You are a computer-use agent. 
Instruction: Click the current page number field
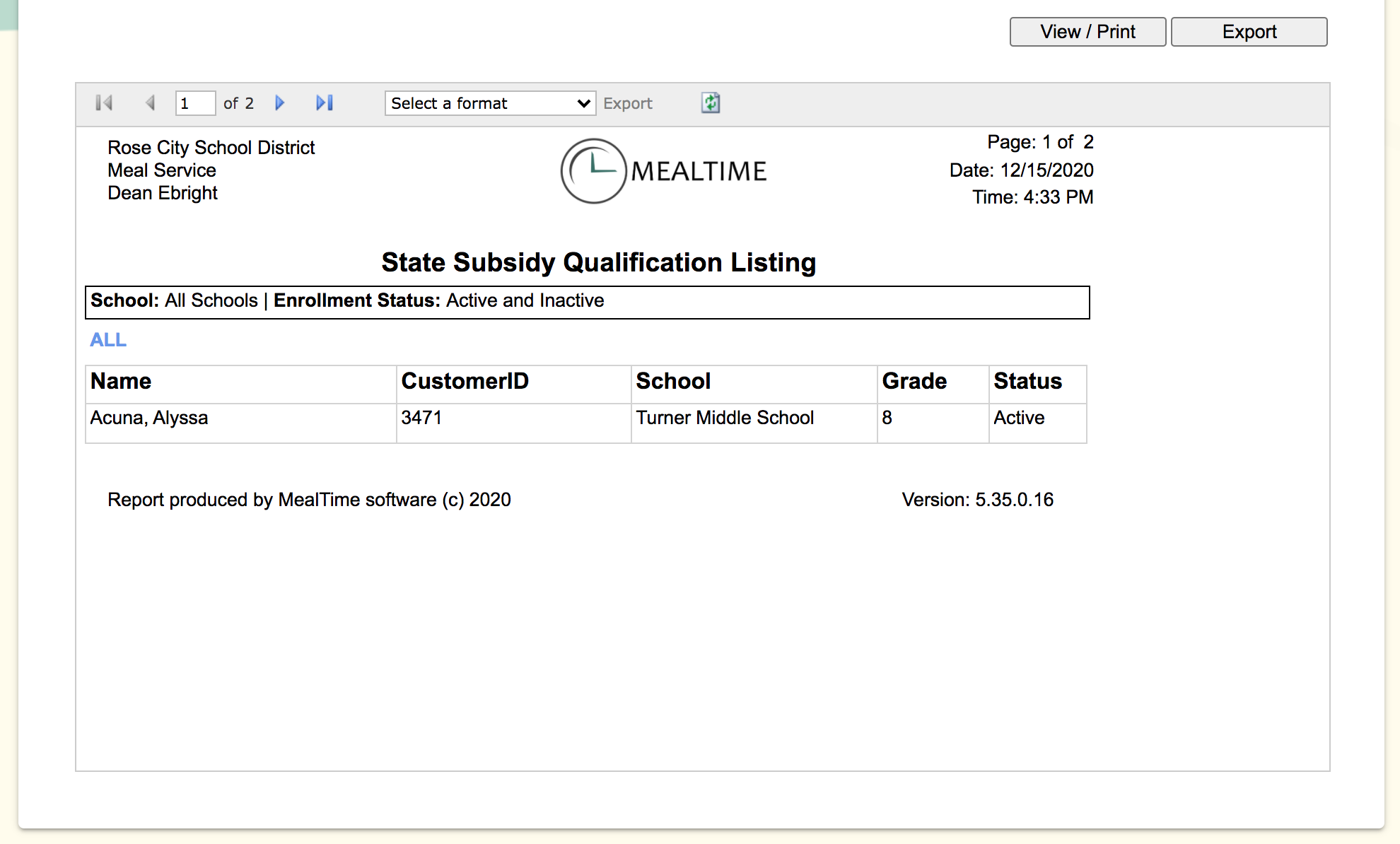(194, 103)
